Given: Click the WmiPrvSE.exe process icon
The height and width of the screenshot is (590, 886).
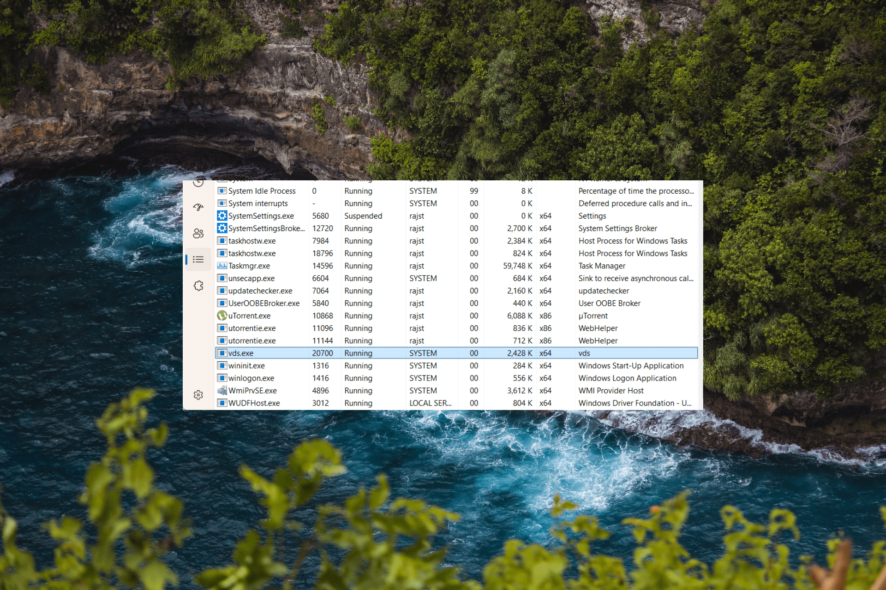Looking at the screenshot, I should (222, 390).
